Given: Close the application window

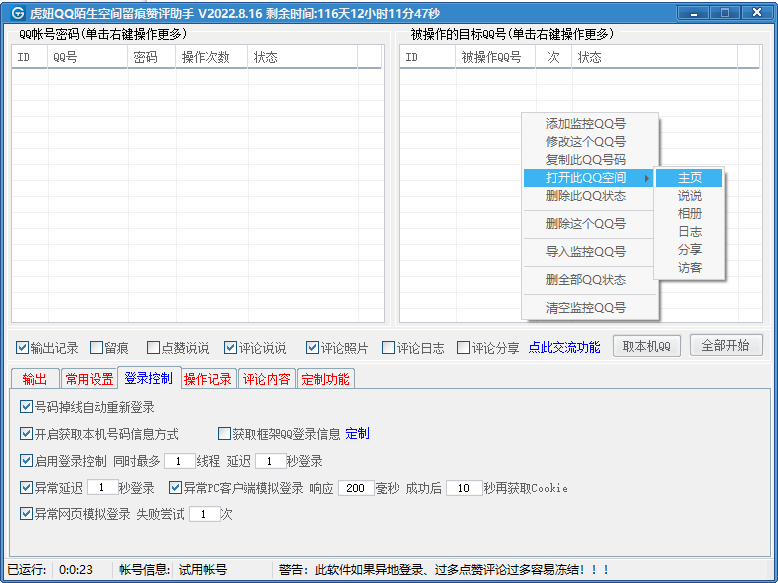Looking at the screenshot, I should [x=757, y=12].
